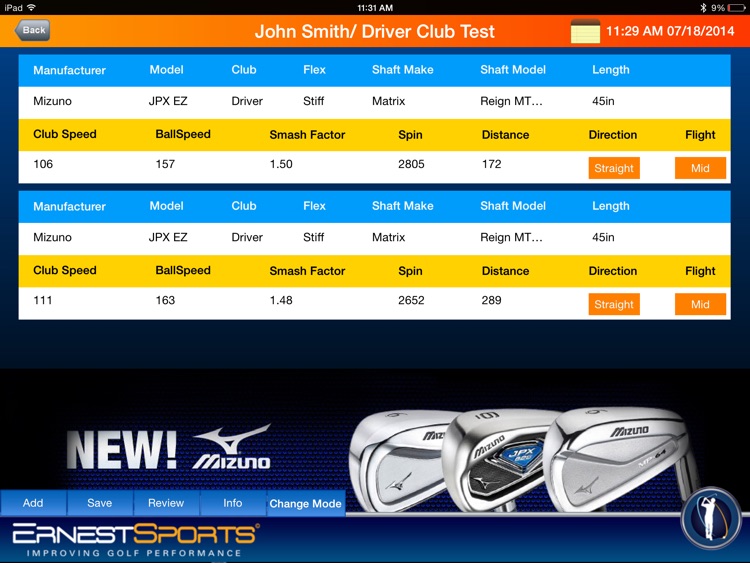Click the 11:29 AM 07/18/2014 timestamp
Viewport: 750px width, 563px height.
point(670,31)
